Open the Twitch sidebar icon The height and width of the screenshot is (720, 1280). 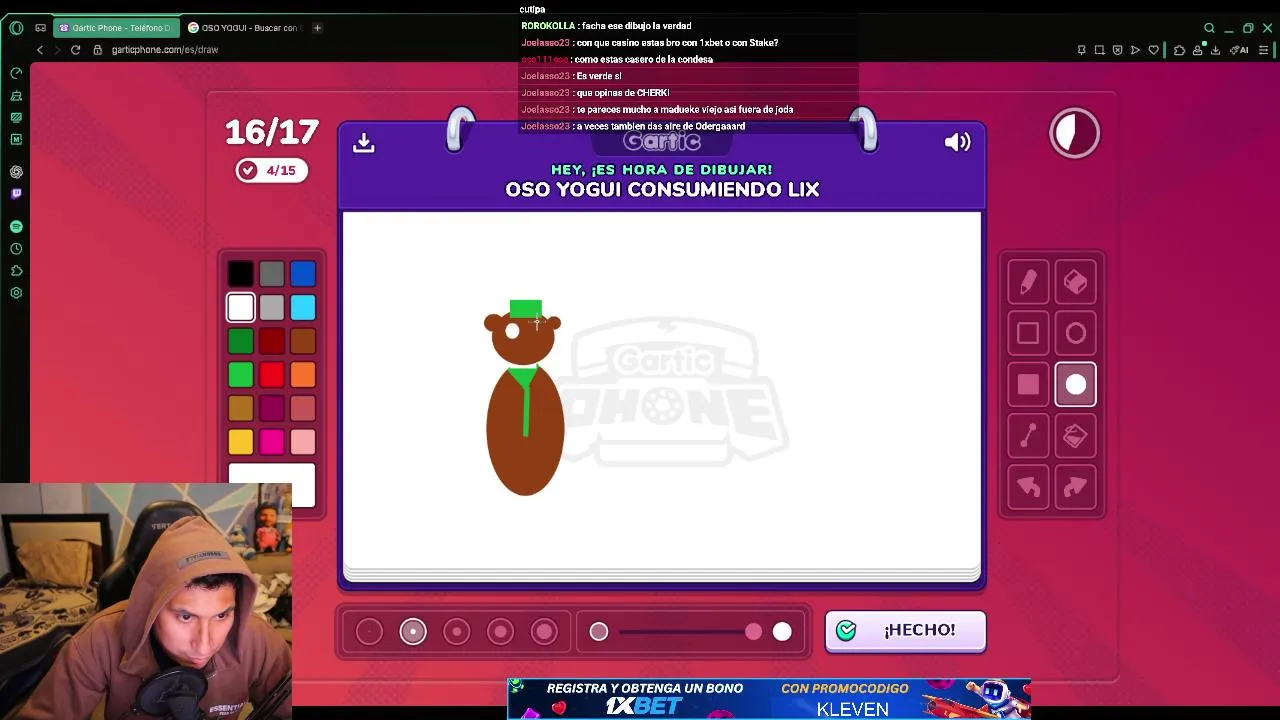point(16,193)
